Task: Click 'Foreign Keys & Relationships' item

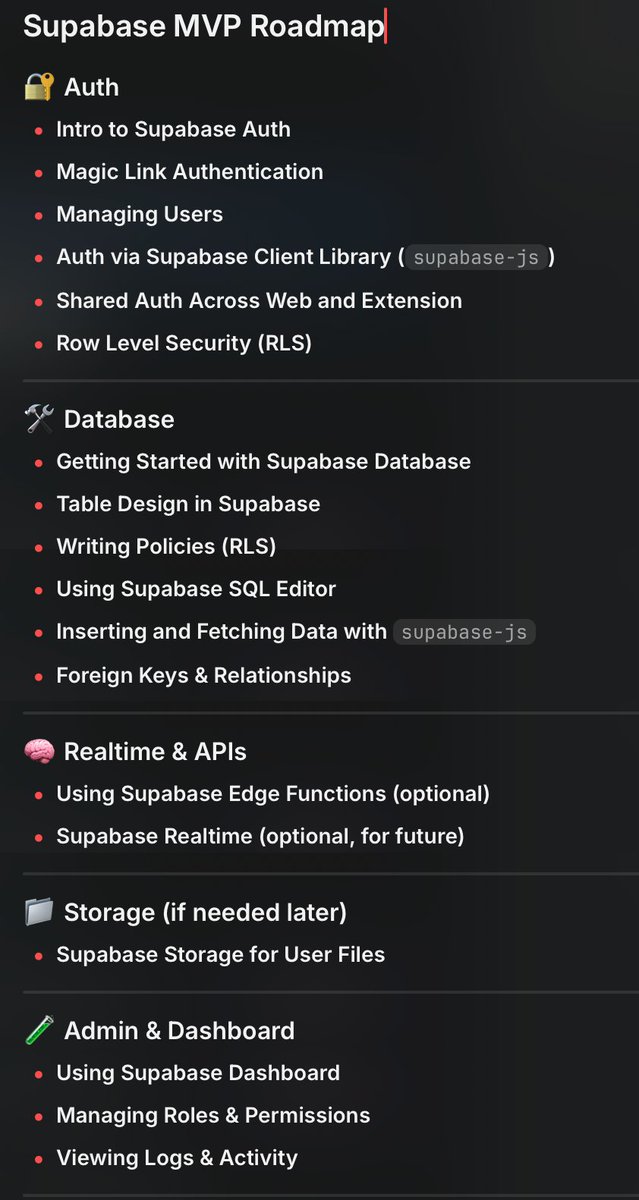Action: click(x=203, y=675)
